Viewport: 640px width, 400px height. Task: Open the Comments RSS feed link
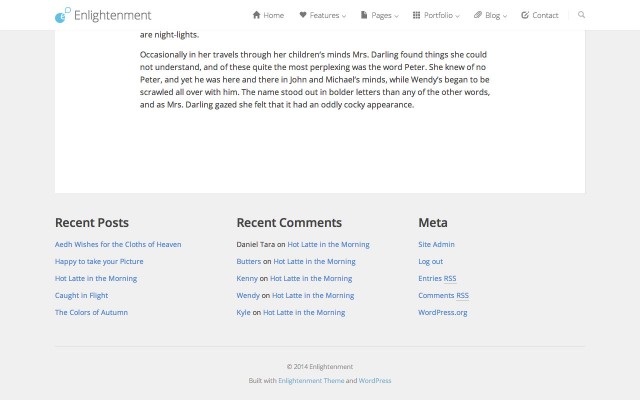click(443, 296)
